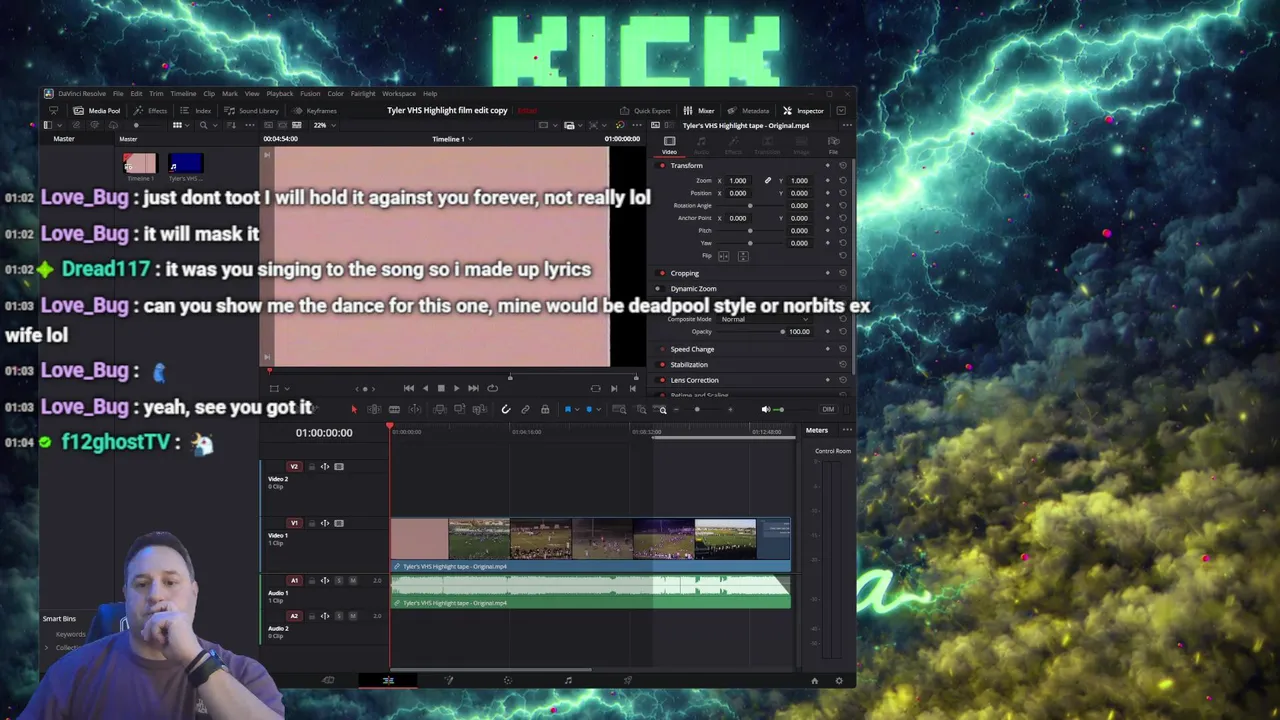Lock the Video 2 track
The height and width of the screenshot is (720, 1280).
[x=311, y=467]
